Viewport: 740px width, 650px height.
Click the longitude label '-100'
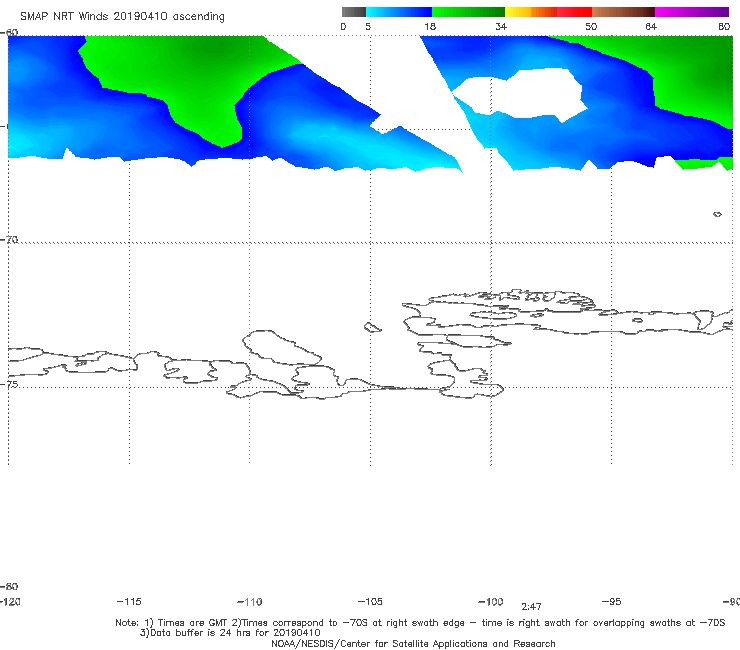(x=491, y=602)
